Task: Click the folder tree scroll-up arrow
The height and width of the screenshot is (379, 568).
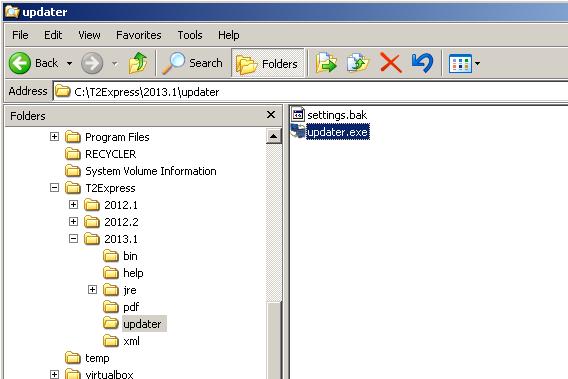Action: pos(273,136)
